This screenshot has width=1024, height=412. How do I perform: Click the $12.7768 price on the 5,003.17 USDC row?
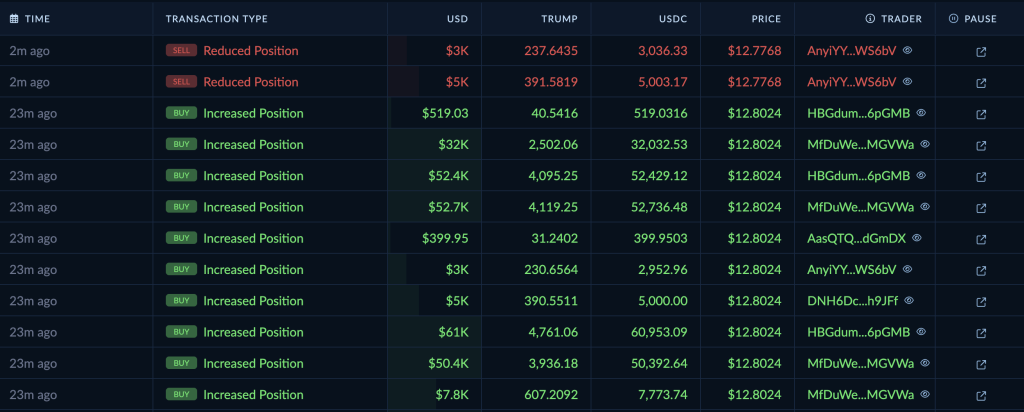(755, 82)
